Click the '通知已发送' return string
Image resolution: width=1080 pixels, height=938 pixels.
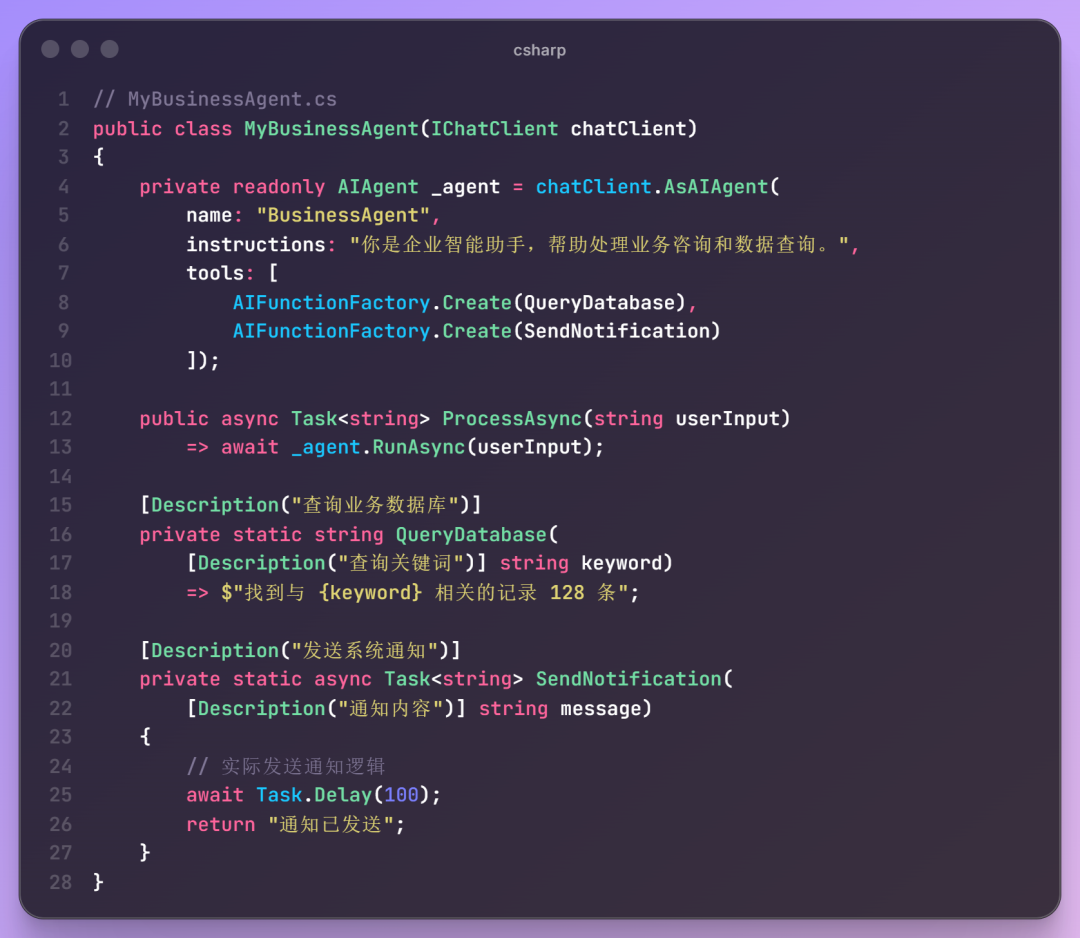(331, 824)
